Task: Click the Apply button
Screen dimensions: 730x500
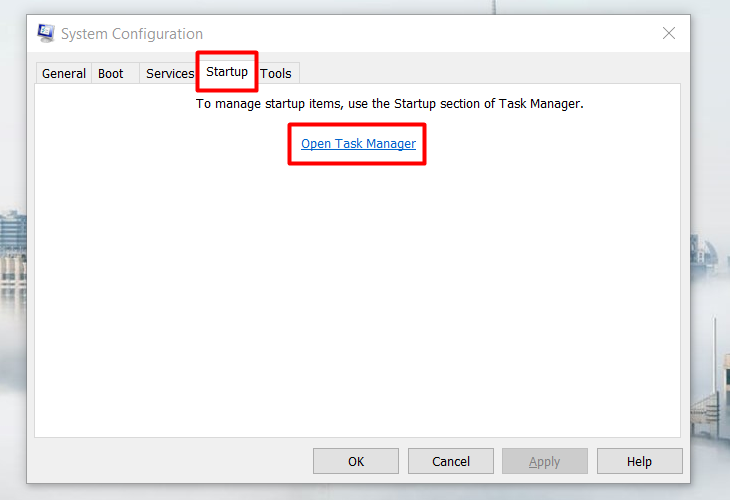Action: (x=544, y=461)
